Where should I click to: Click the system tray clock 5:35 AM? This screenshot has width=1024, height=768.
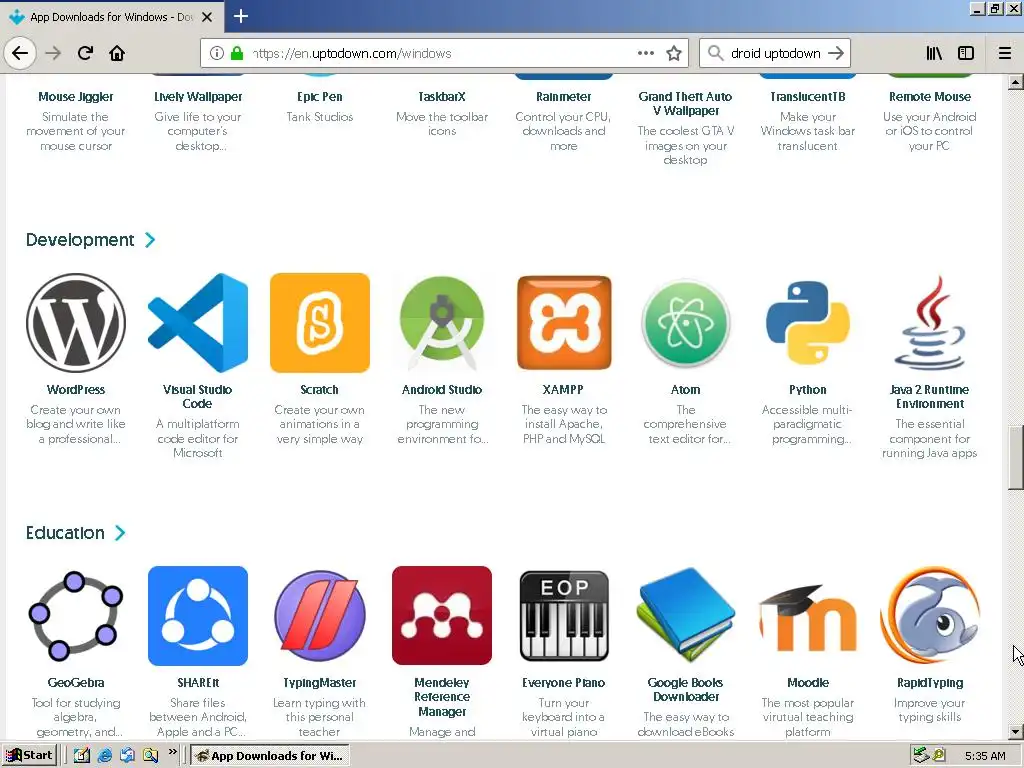tap(985, 756)
